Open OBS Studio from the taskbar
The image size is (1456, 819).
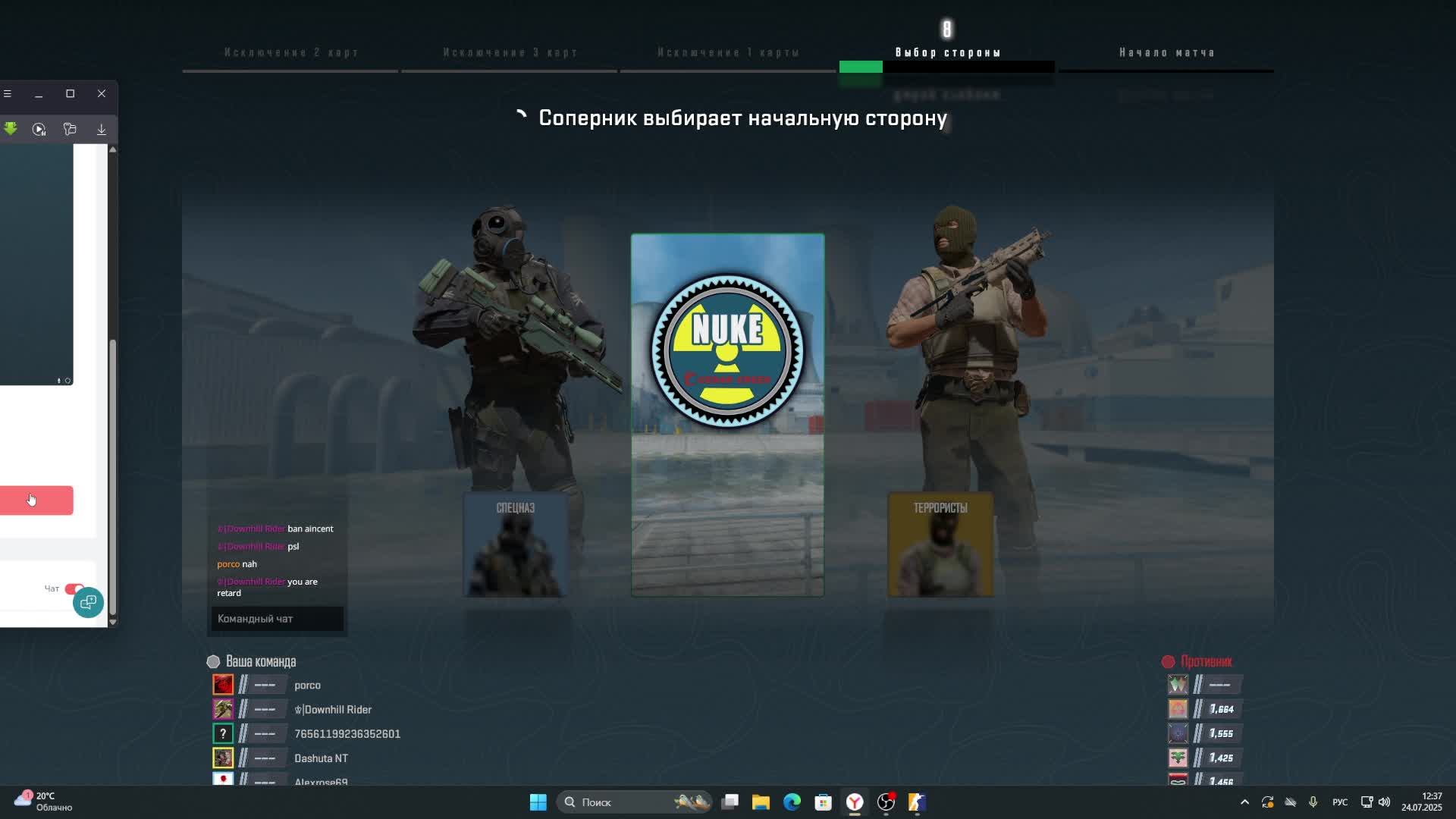pos(886,802)
